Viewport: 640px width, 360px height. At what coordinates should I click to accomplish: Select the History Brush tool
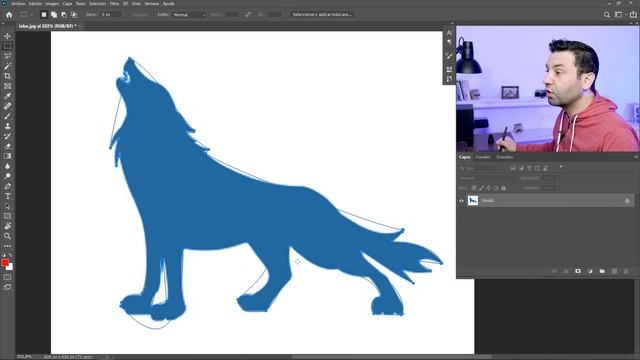(x=7, y=136)
